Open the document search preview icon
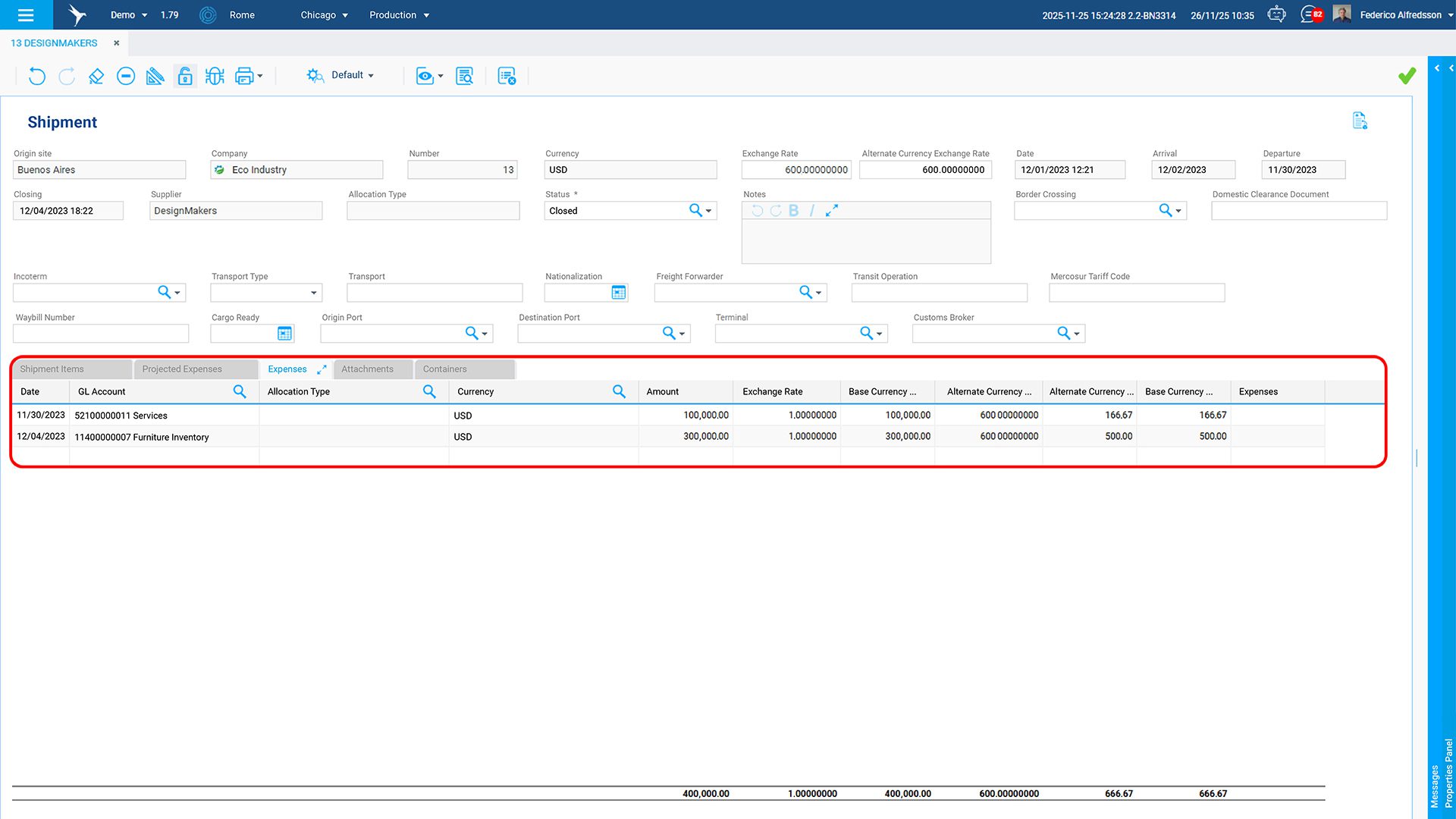The height and width of the screenshot is (819, 1456). (464, 76)
